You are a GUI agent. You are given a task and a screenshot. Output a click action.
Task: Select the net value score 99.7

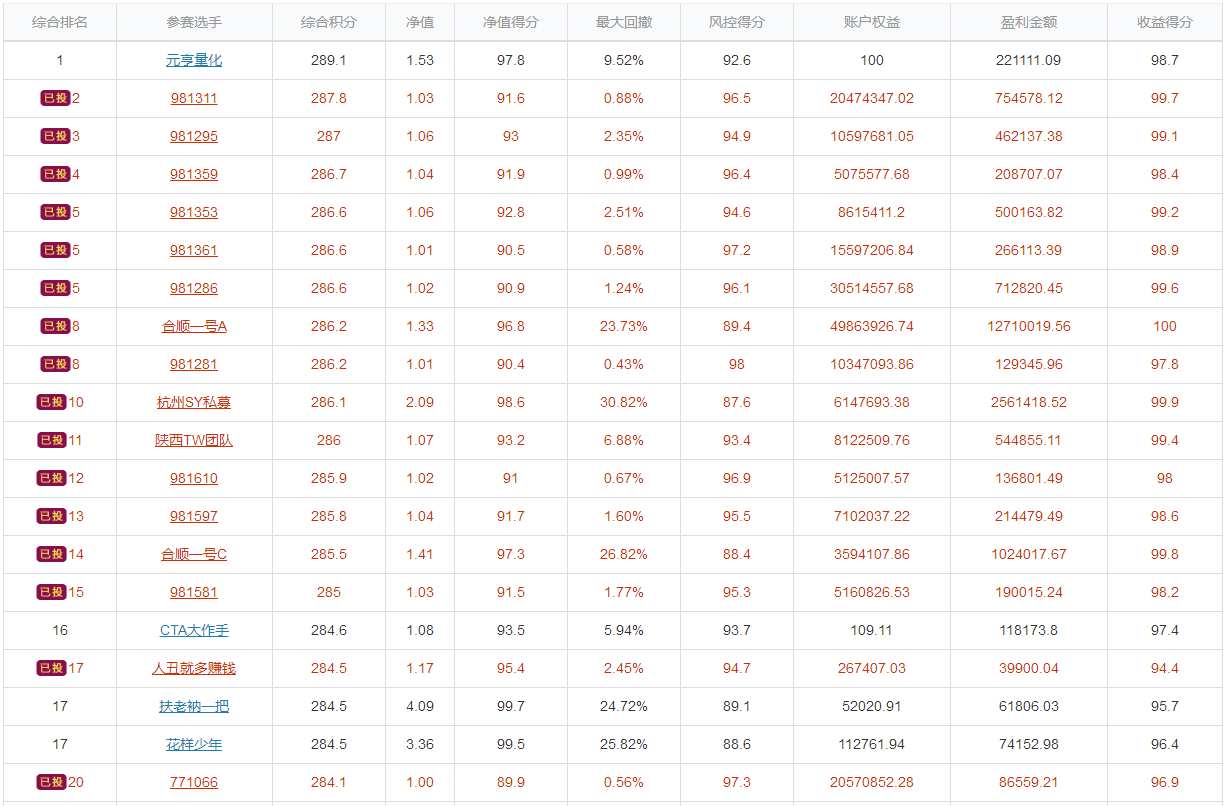point(511,706)
